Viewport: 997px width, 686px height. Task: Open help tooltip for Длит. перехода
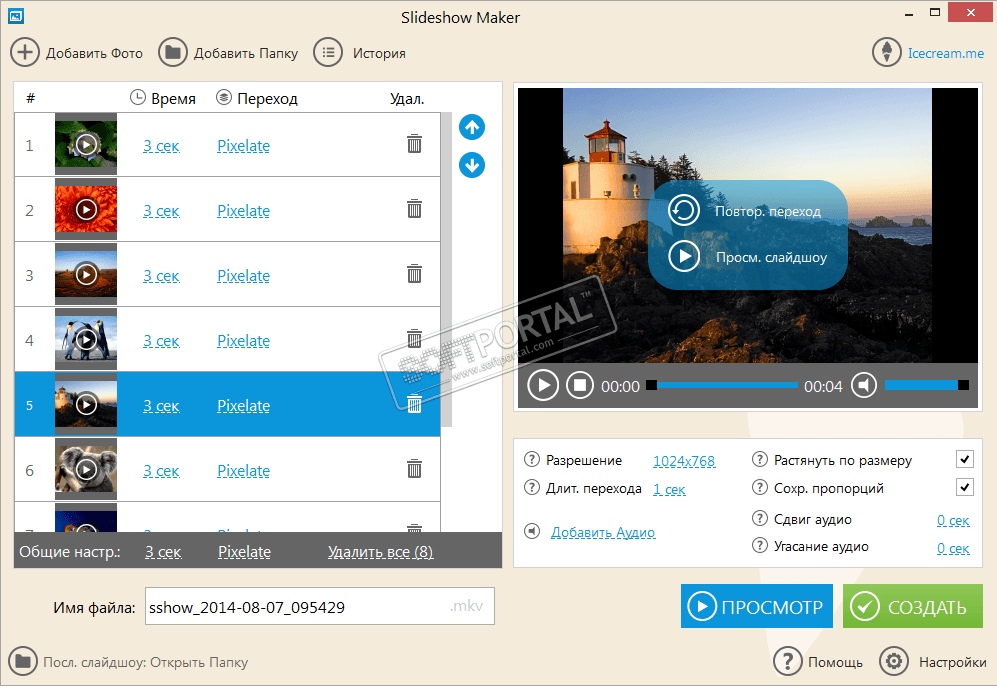tap(532, 488)
